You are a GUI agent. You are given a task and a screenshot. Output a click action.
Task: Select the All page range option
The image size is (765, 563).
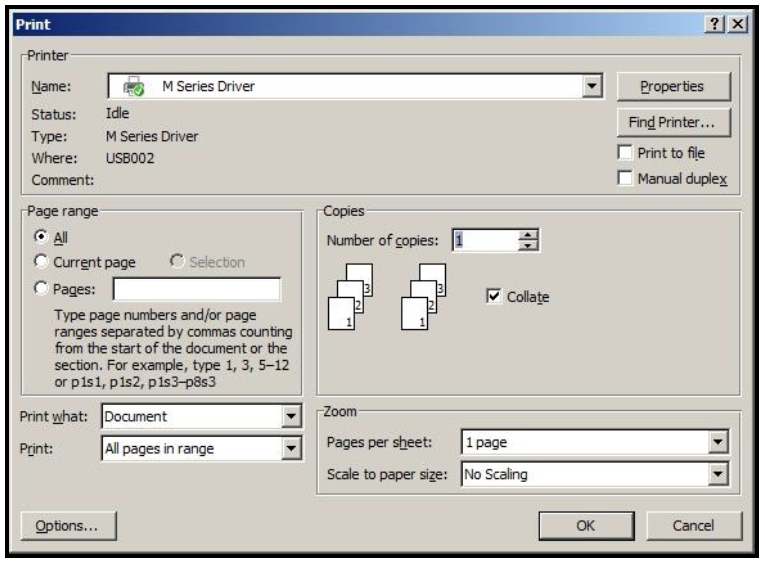41,237
